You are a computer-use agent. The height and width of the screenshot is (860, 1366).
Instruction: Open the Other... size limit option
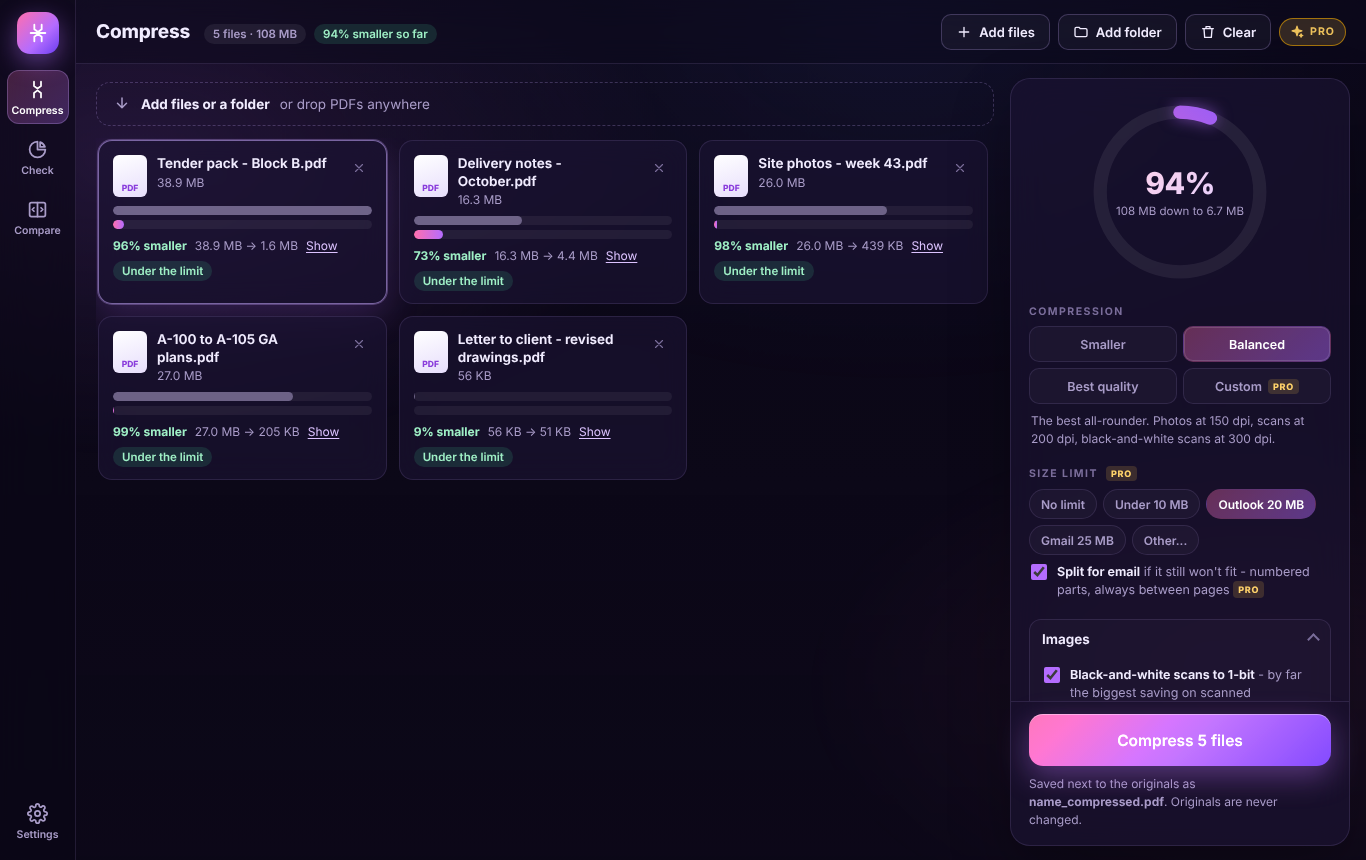1165,540
